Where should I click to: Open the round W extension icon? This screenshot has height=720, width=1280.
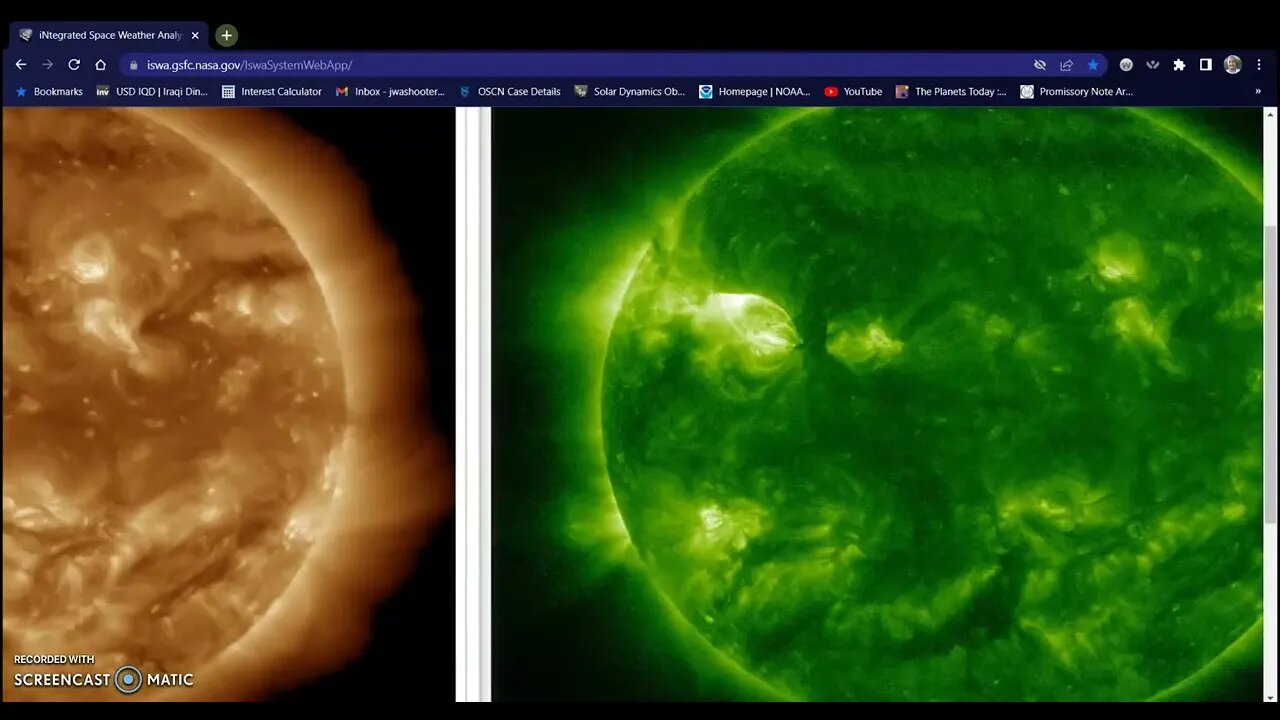coord(1126,65)
